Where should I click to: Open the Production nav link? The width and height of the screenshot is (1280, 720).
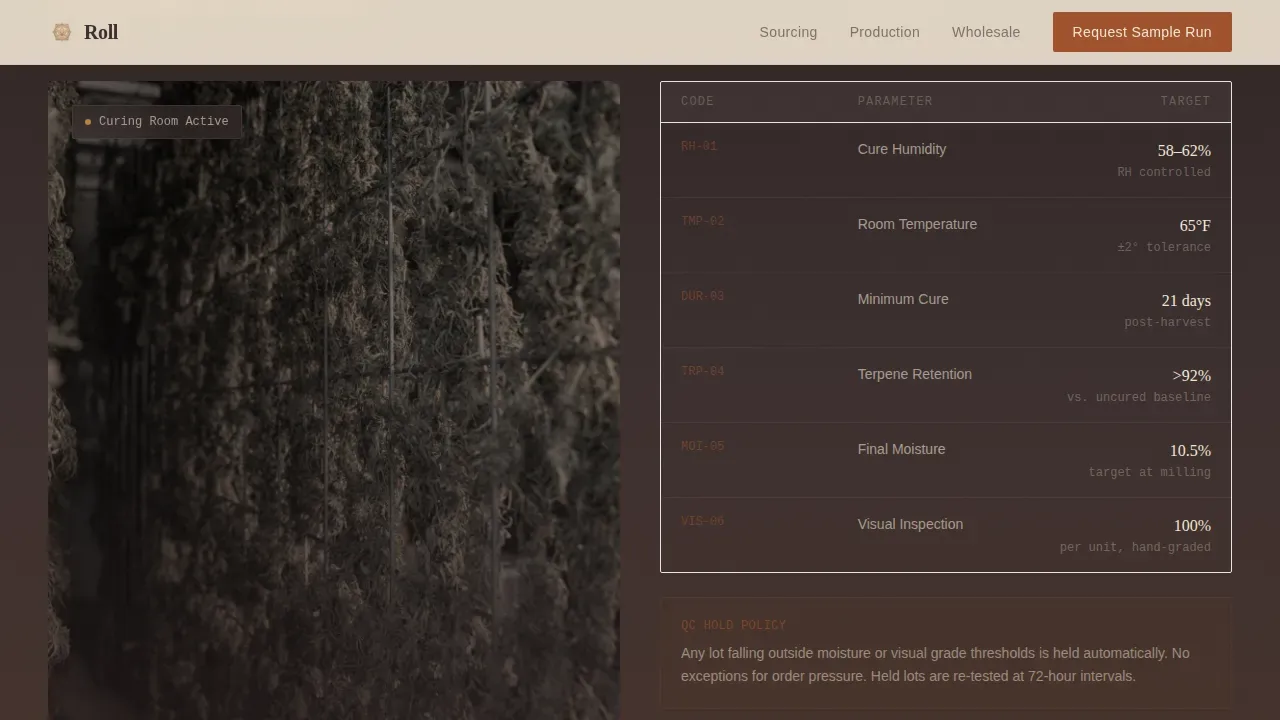pos(884,32)
